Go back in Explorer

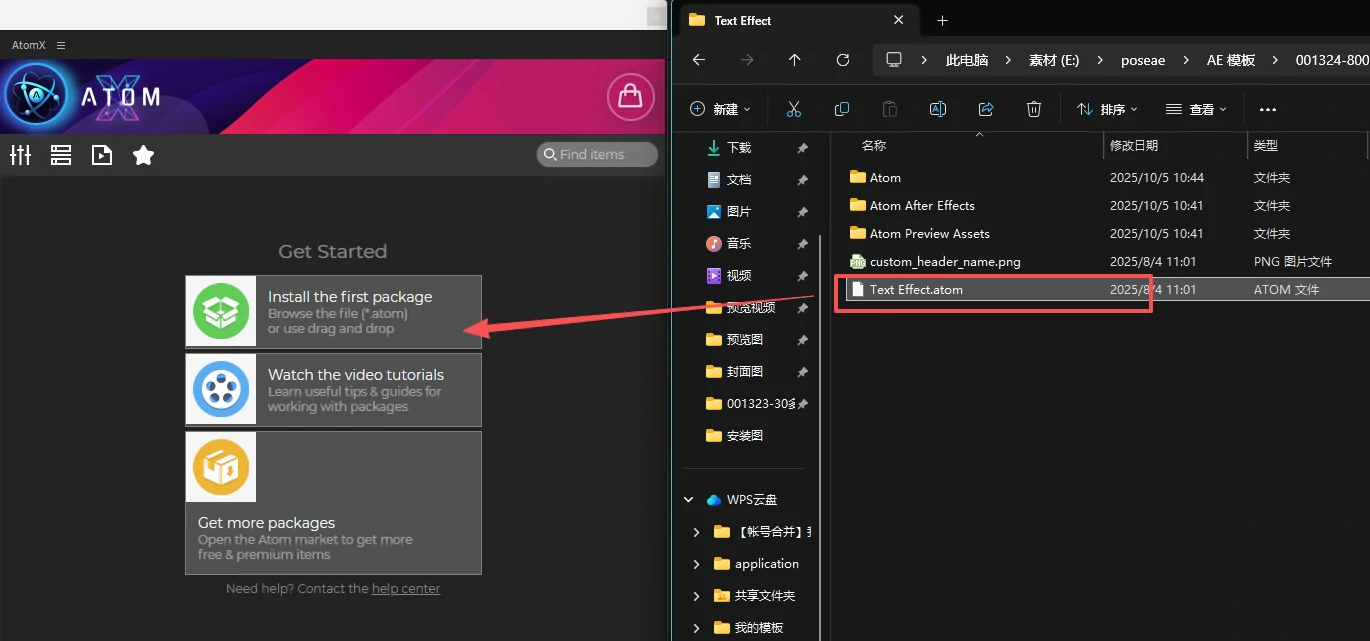tap(699, 60)
